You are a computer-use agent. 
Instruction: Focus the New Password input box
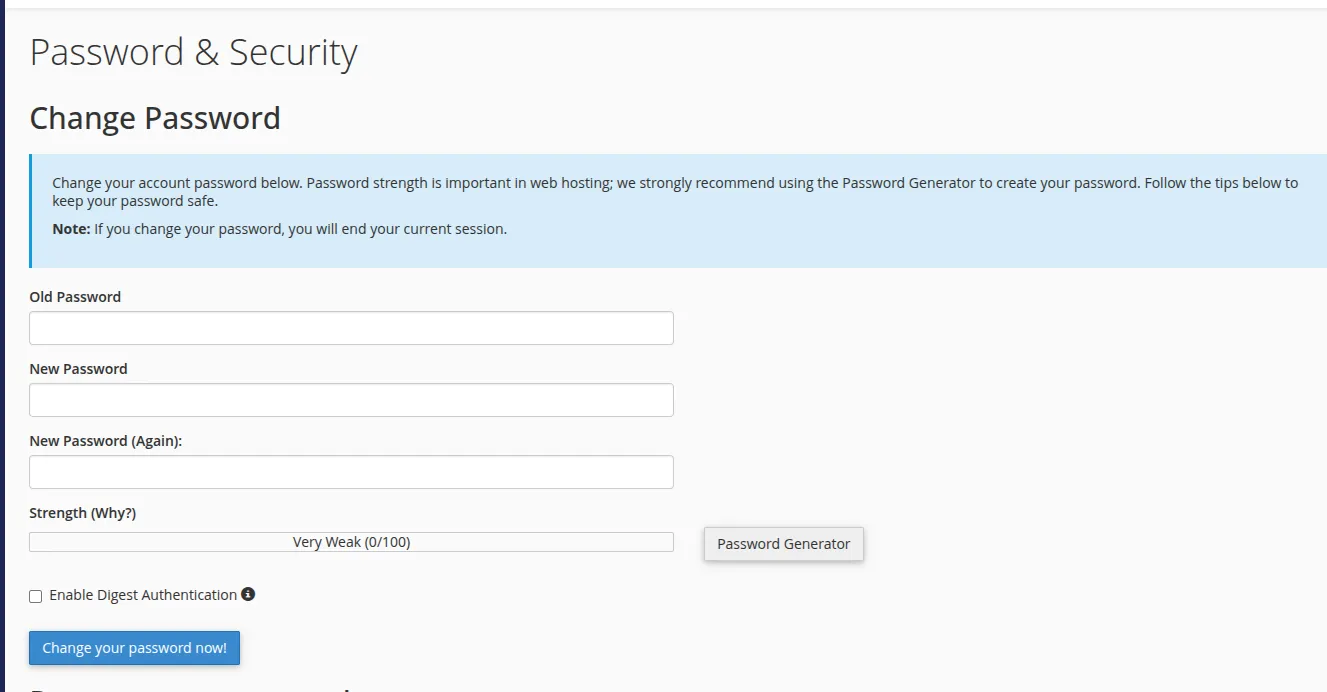pyautogui.click(x=351, y=399)
